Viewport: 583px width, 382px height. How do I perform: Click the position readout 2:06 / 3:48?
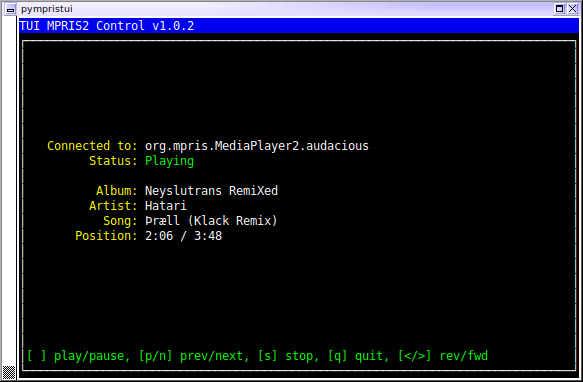tap(184, 236)
